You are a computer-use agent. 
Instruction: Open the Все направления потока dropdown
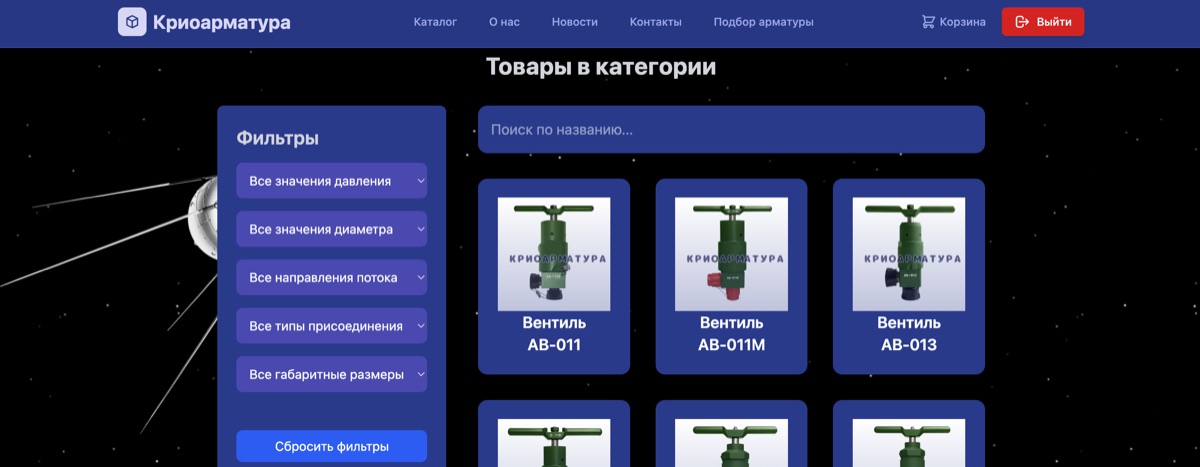pyautogui.click(x=332, y=277)
